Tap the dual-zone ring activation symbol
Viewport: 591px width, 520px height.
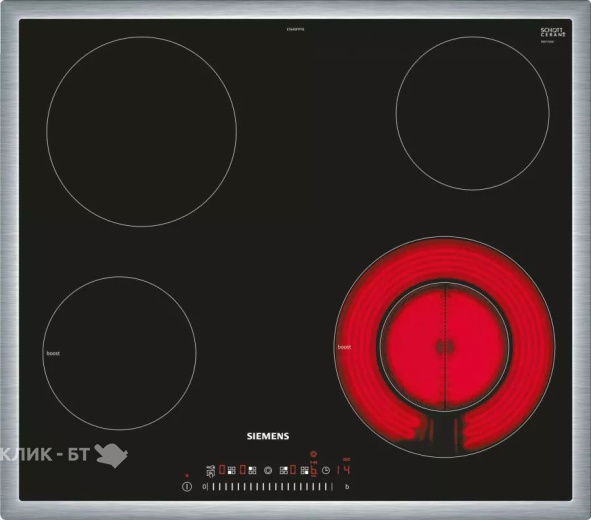(268, 470)
